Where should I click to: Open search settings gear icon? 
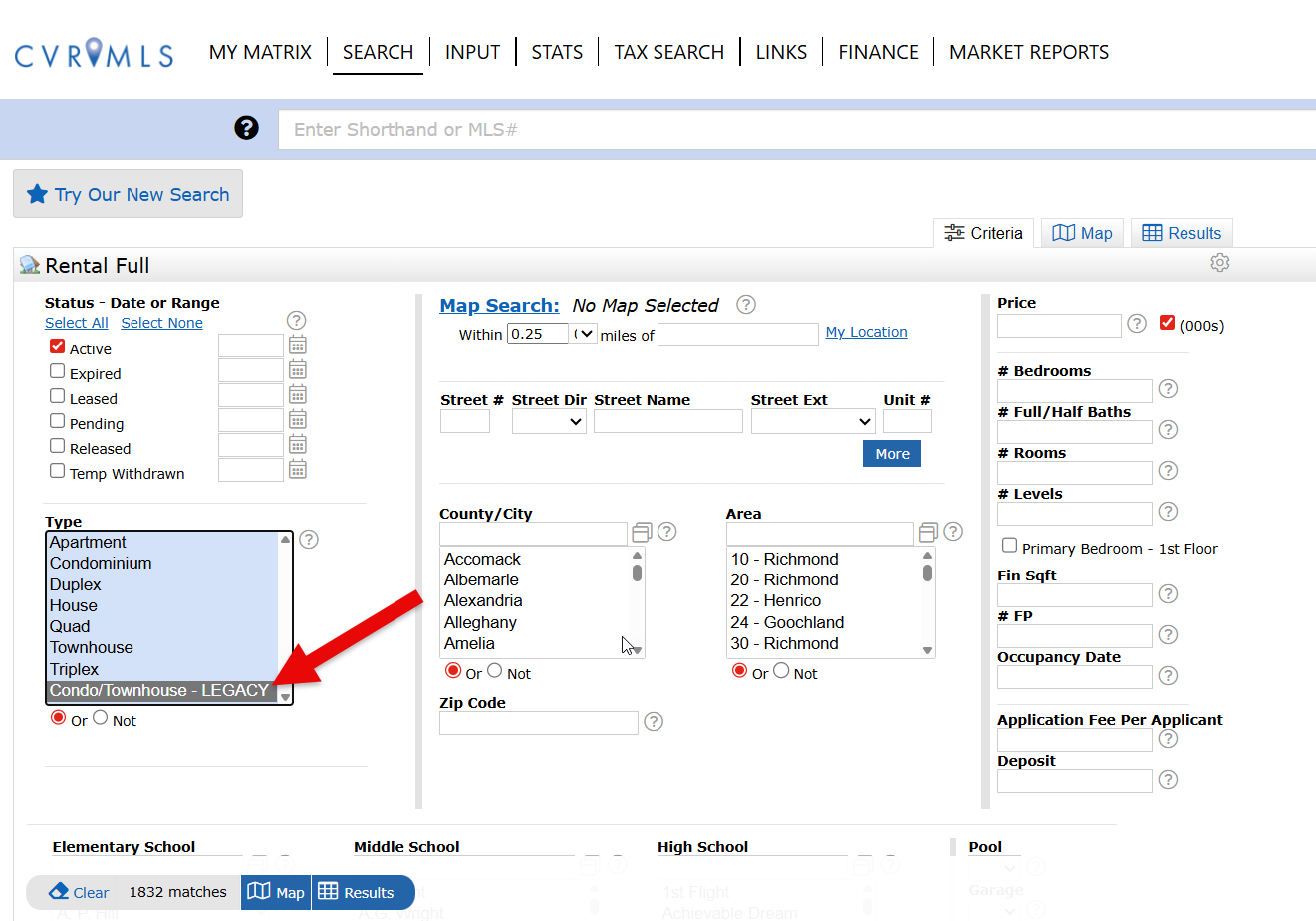(1220, 263)
